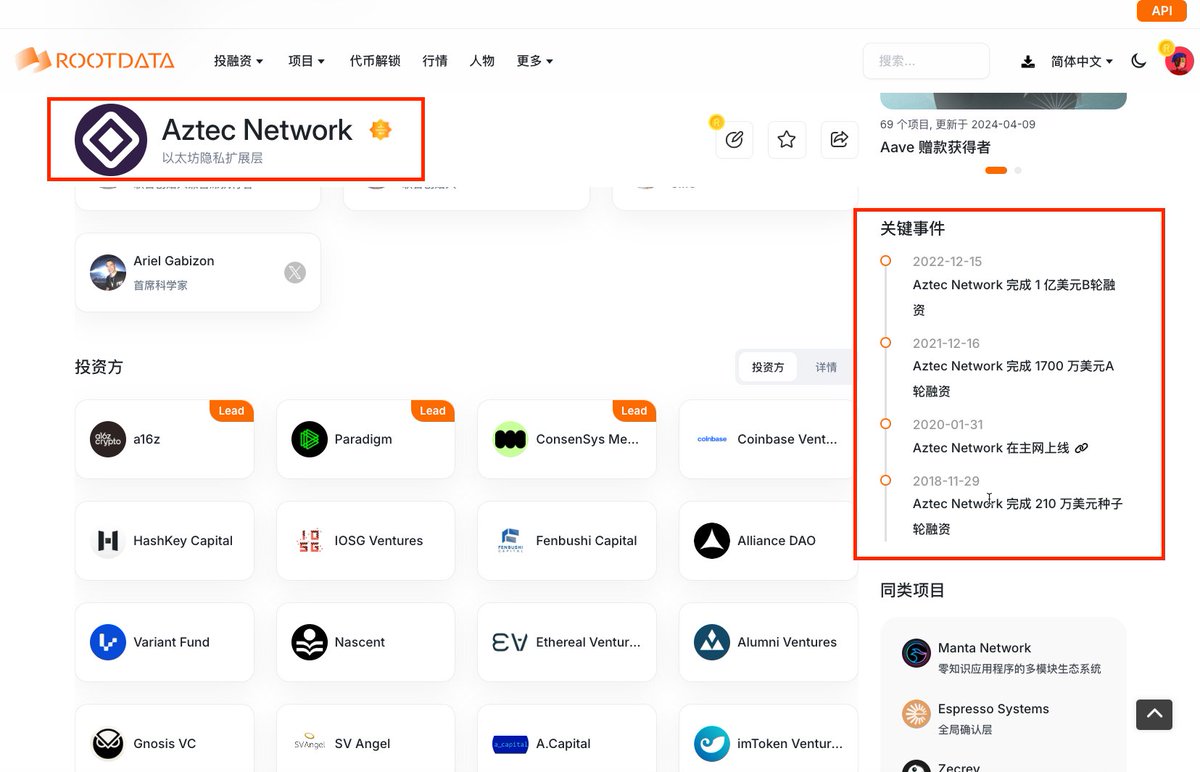Click '2018-11-29' seed round date
Screen dimensions: 1200x772
coord(946,481)
